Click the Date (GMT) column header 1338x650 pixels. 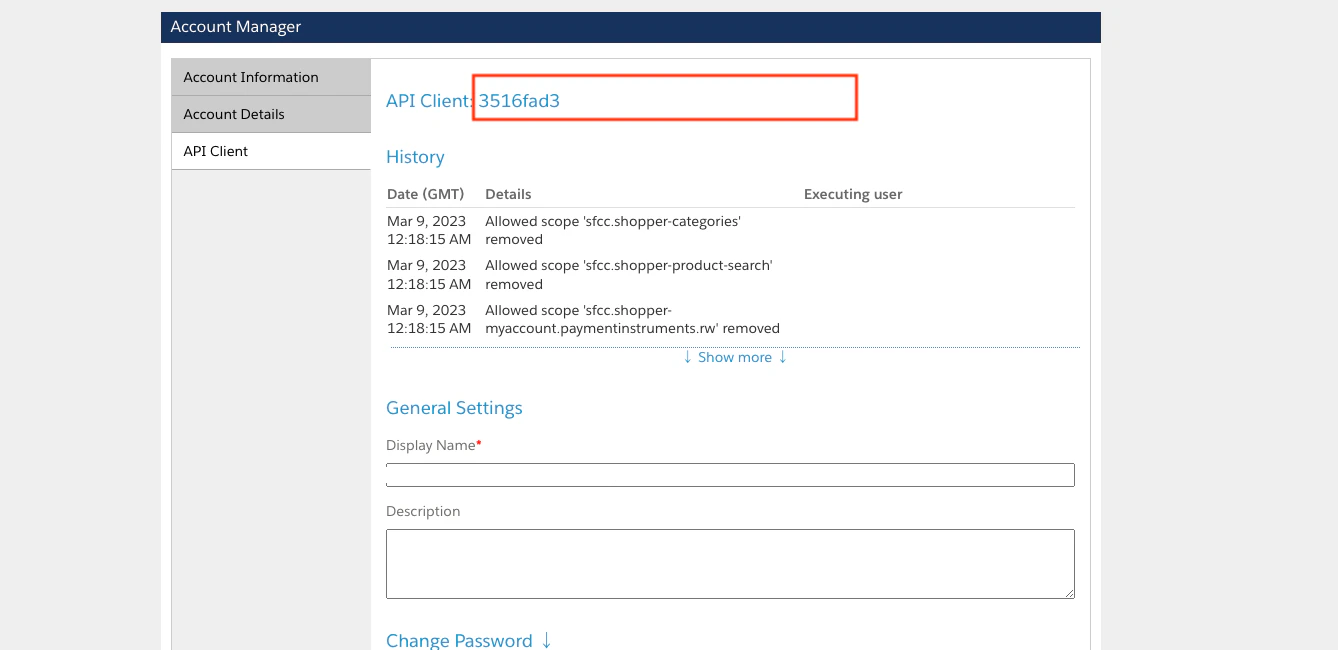[426, 194]
